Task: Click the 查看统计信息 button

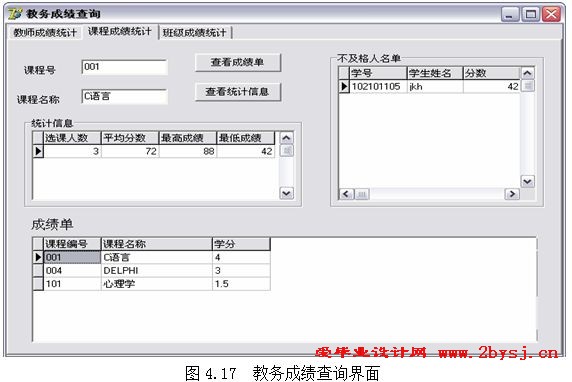Action: point(237,92)
